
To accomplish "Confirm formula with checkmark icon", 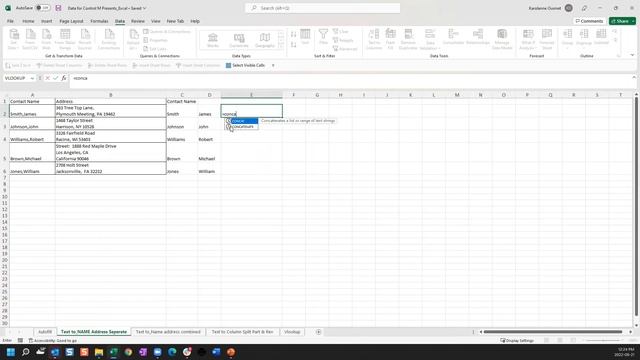I will [56, 78].
